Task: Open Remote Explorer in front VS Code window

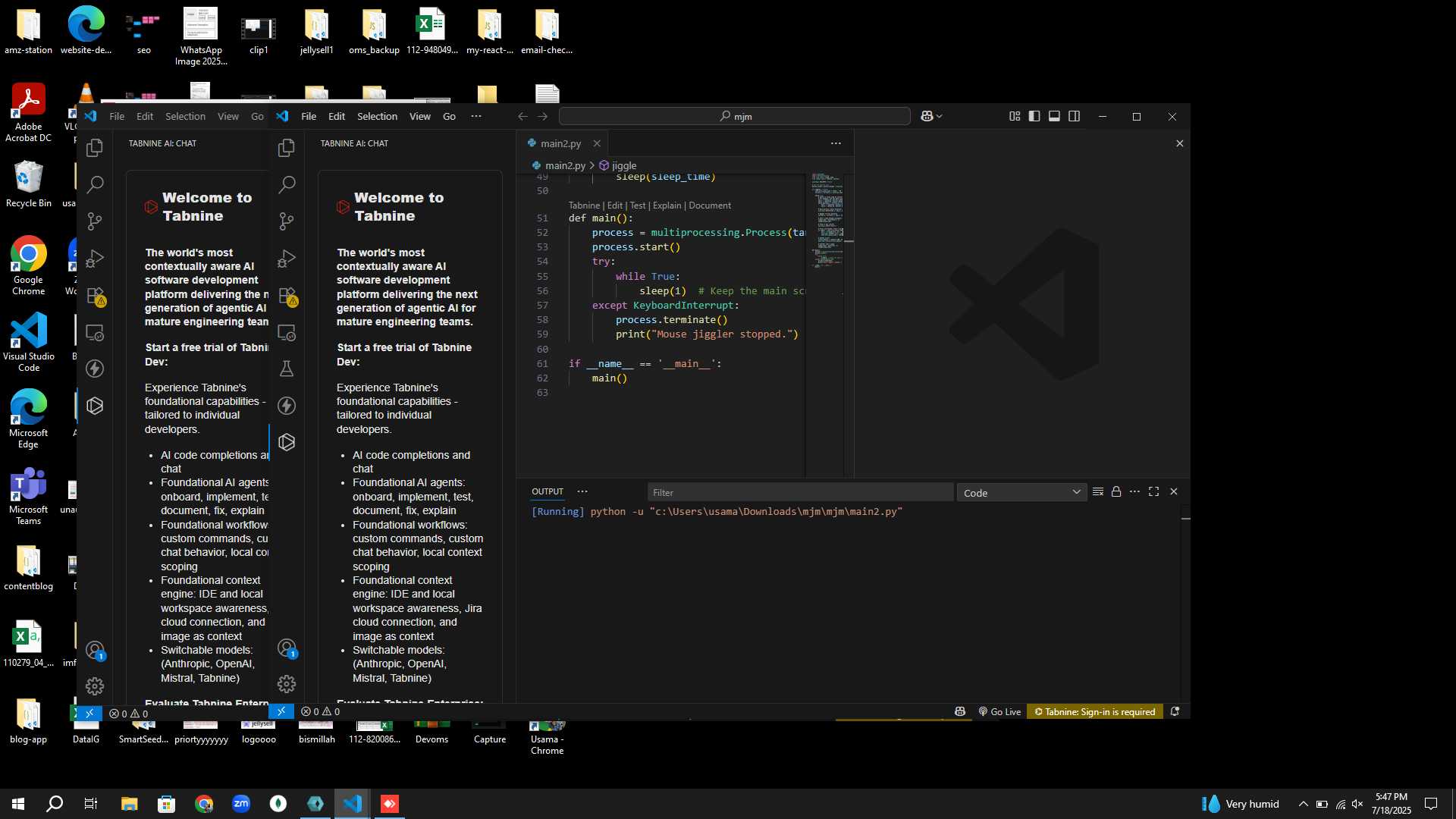Action: pyautogui.click(x=287, y=332)
